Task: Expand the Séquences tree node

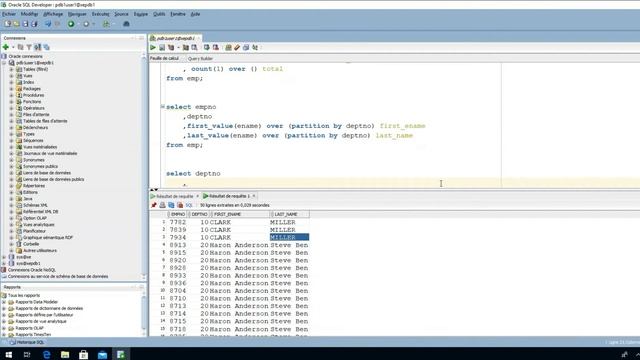Action: pos(11,140)
